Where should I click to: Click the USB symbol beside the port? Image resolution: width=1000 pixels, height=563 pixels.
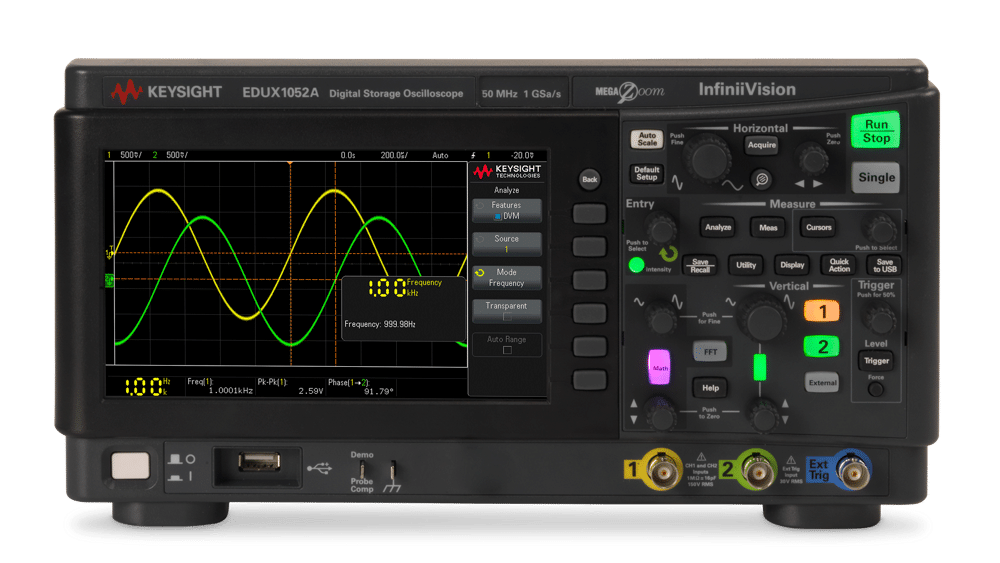tap(320, 469)
